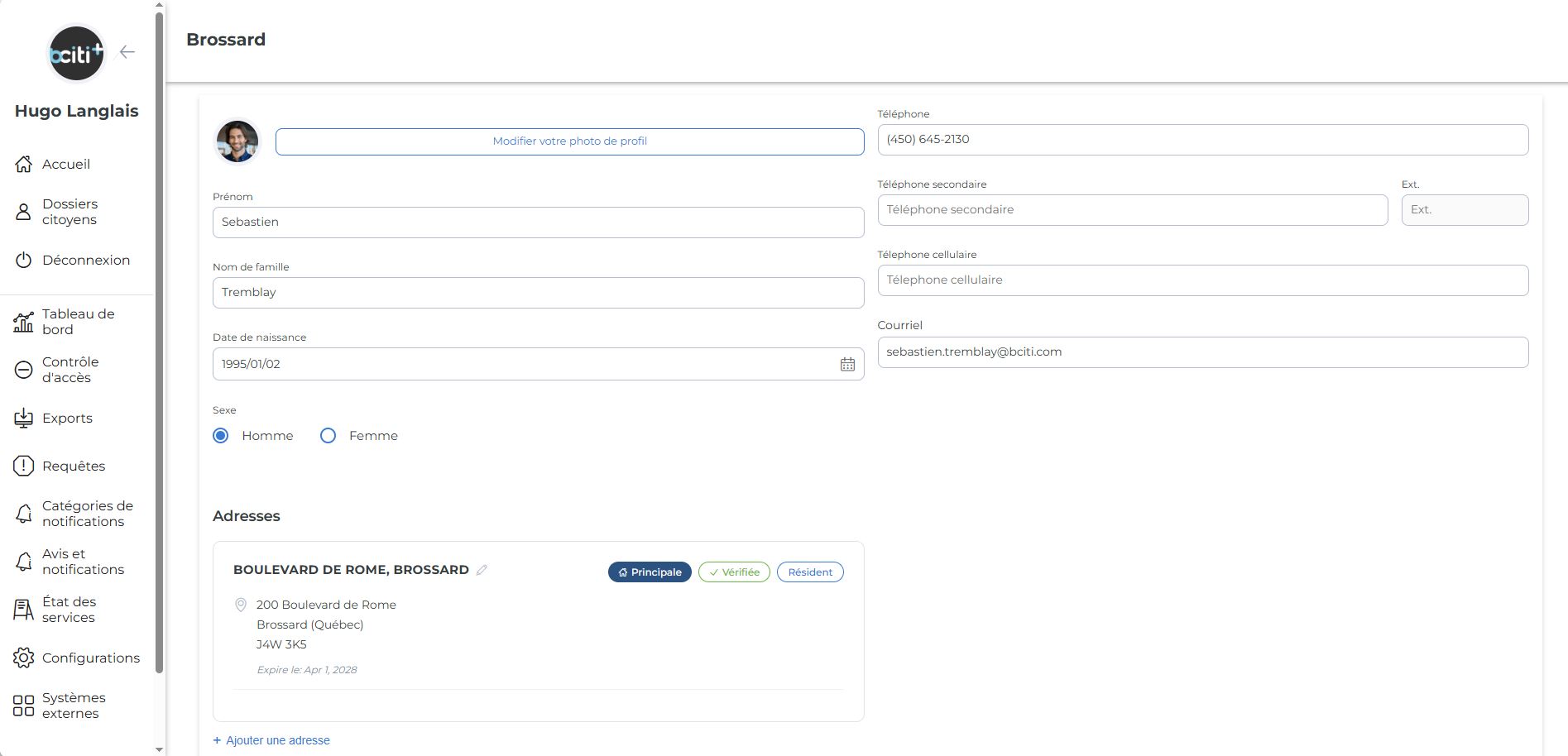Select the Homme radio button
Viewport: 1568px width, 756px height.
tap(221, 436)
